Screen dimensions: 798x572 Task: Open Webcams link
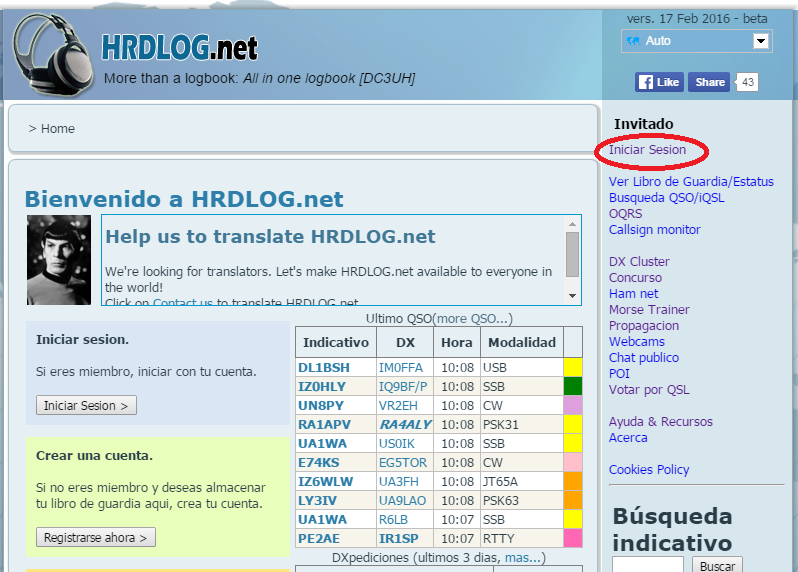637,341
